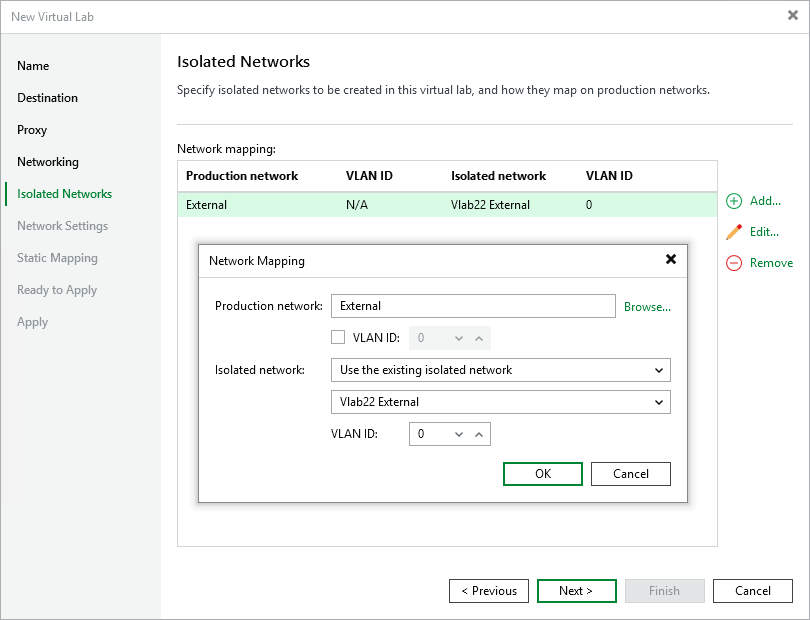Select the Static Mapping wizard step
The image size is (810, 620).
pos(57,258)
